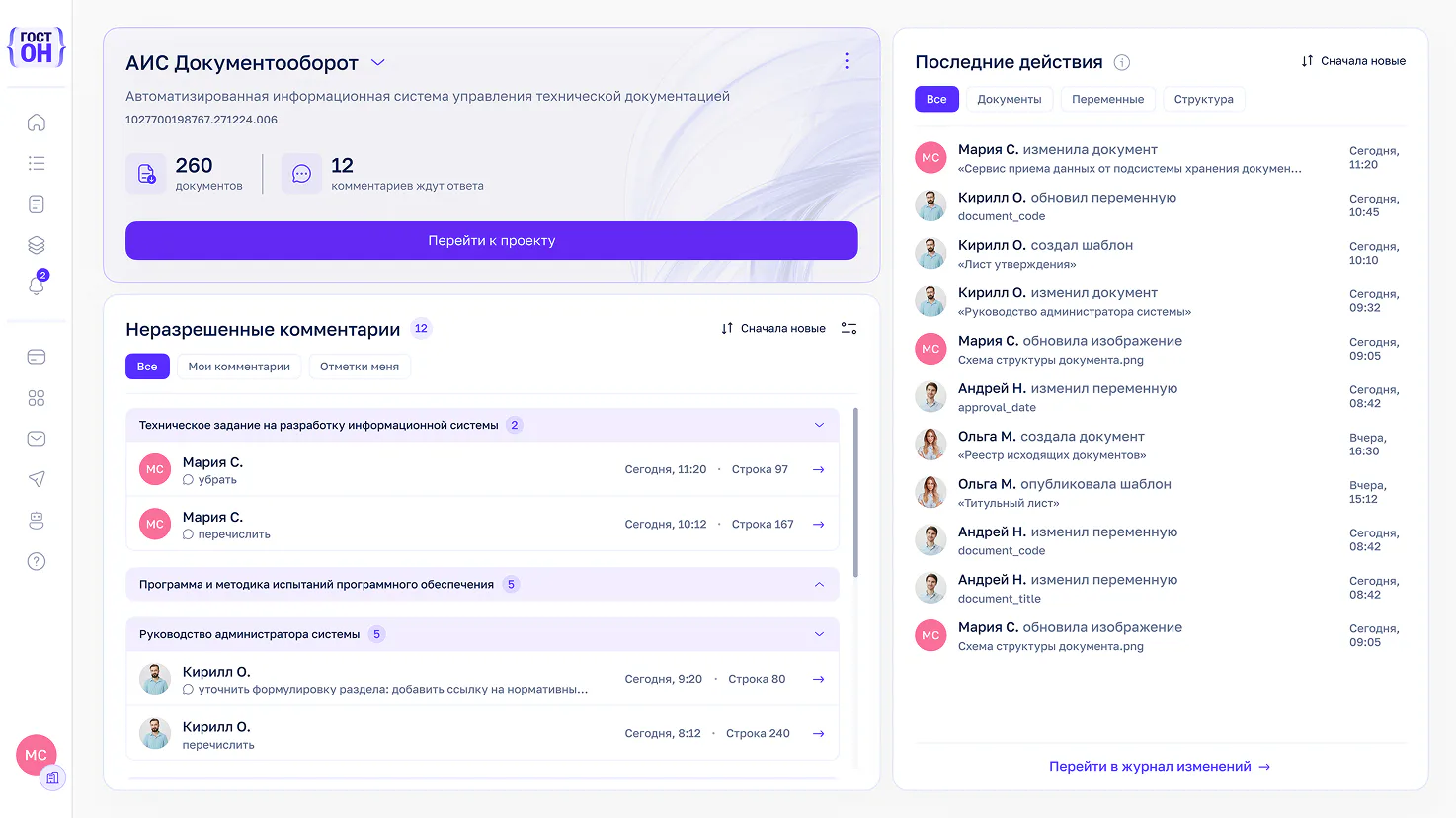The image size is (1456, 818).
Task: Open Перейти в журнал изменений link
Action: (x=1160, y=766)
